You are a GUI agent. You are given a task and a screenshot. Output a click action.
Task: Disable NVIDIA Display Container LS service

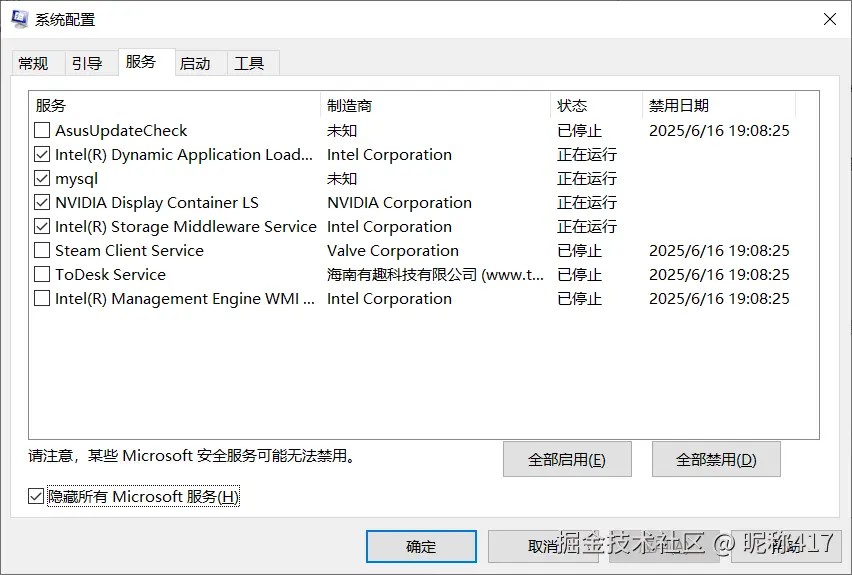coord(42,203)
